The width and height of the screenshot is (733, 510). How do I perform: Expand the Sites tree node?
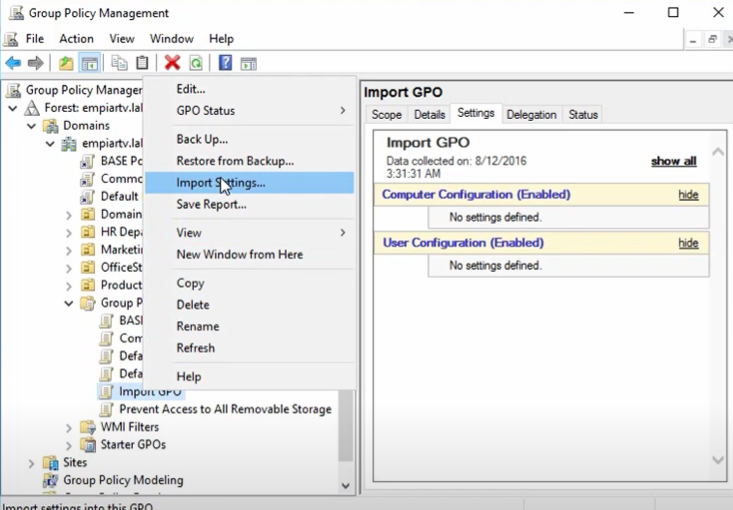point(33,463)
